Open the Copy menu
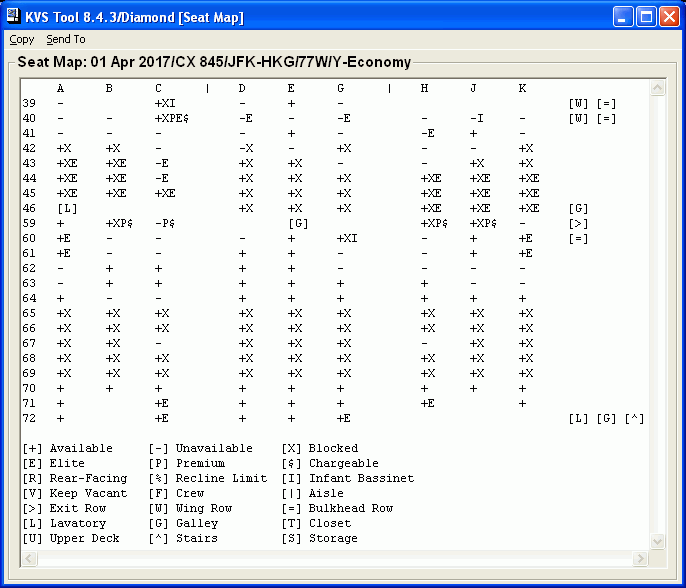 click(21, 39)
